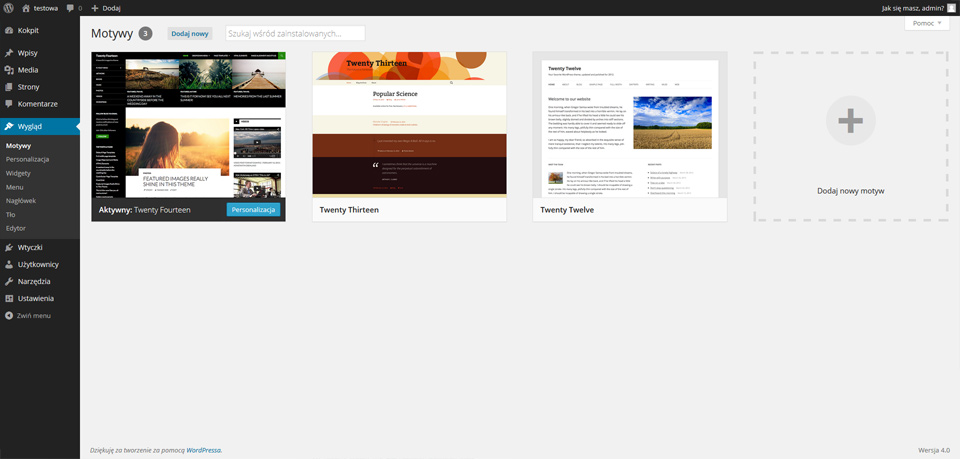Click the theme count badge showing 3
This screenshot has width=960, height=459.
click(x=145, y=34)
